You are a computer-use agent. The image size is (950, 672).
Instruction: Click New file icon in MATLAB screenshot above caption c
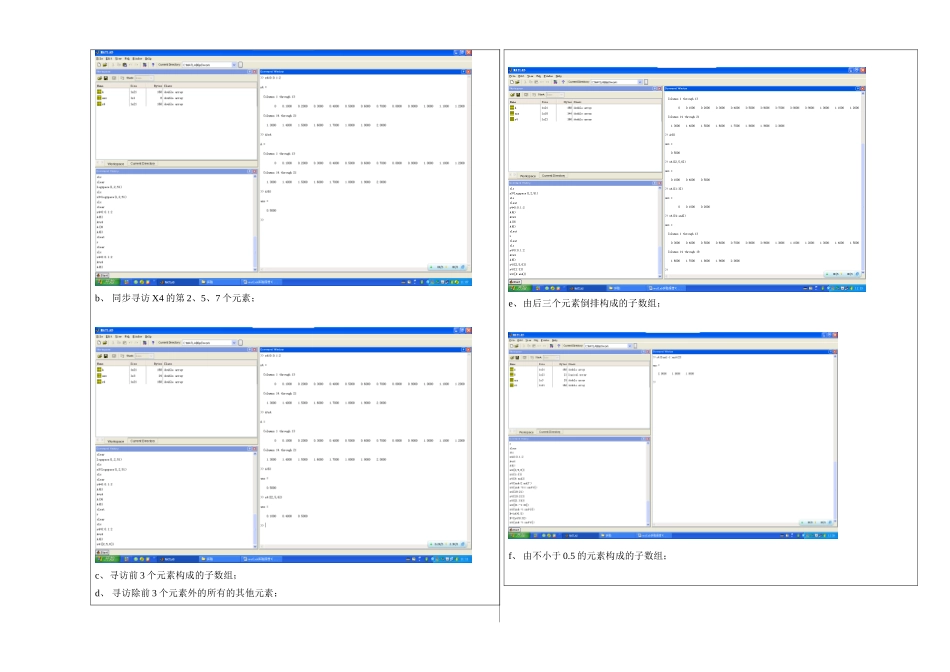[99, 342]
